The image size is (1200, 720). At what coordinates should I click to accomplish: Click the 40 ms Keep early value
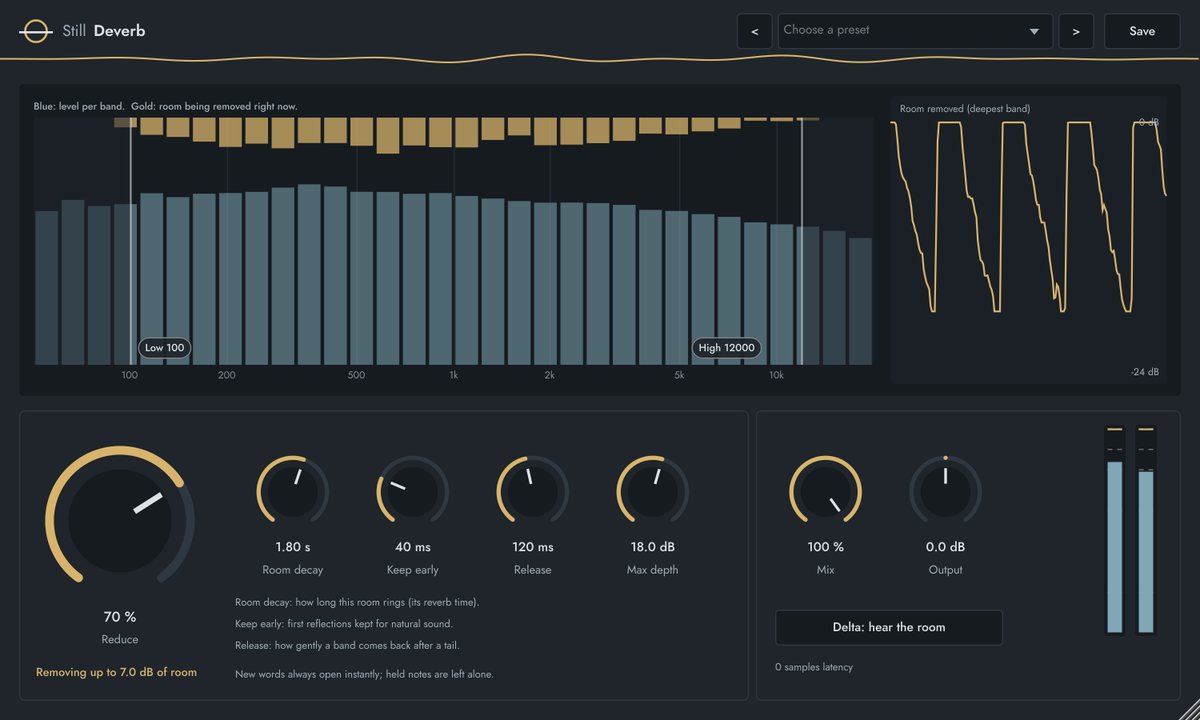(x=413, y=547)
